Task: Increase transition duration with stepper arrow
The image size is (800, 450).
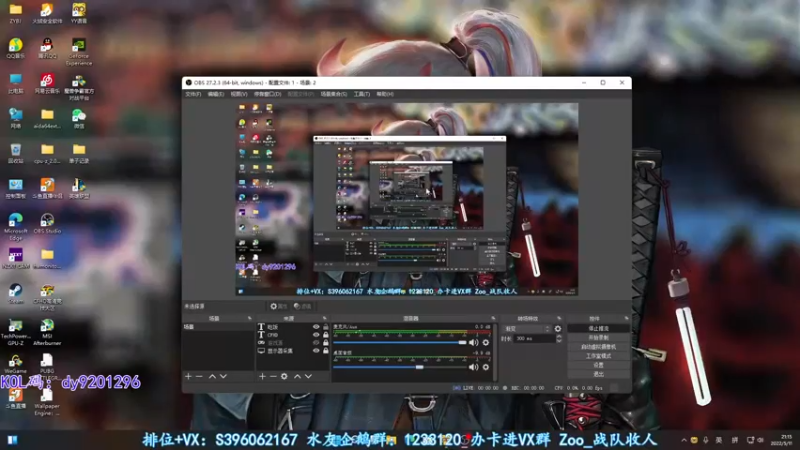Action: pos(559,336)
